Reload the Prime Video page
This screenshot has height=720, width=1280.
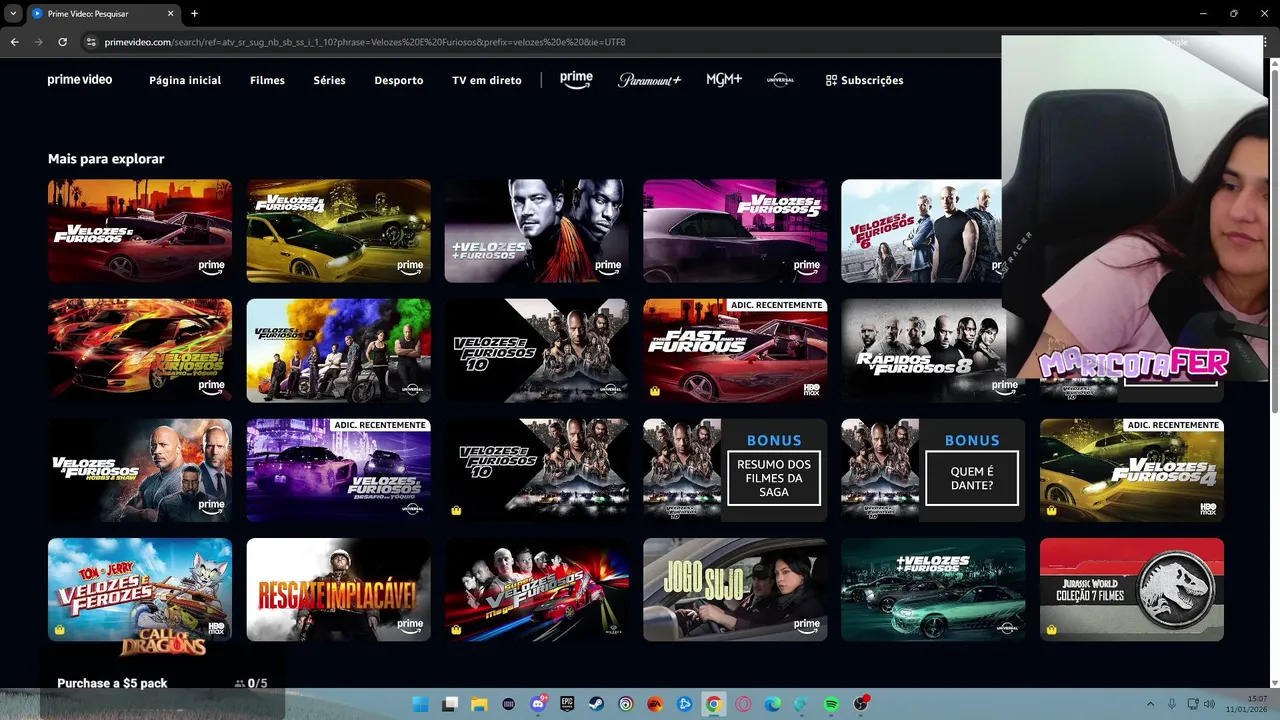point(62,42)
